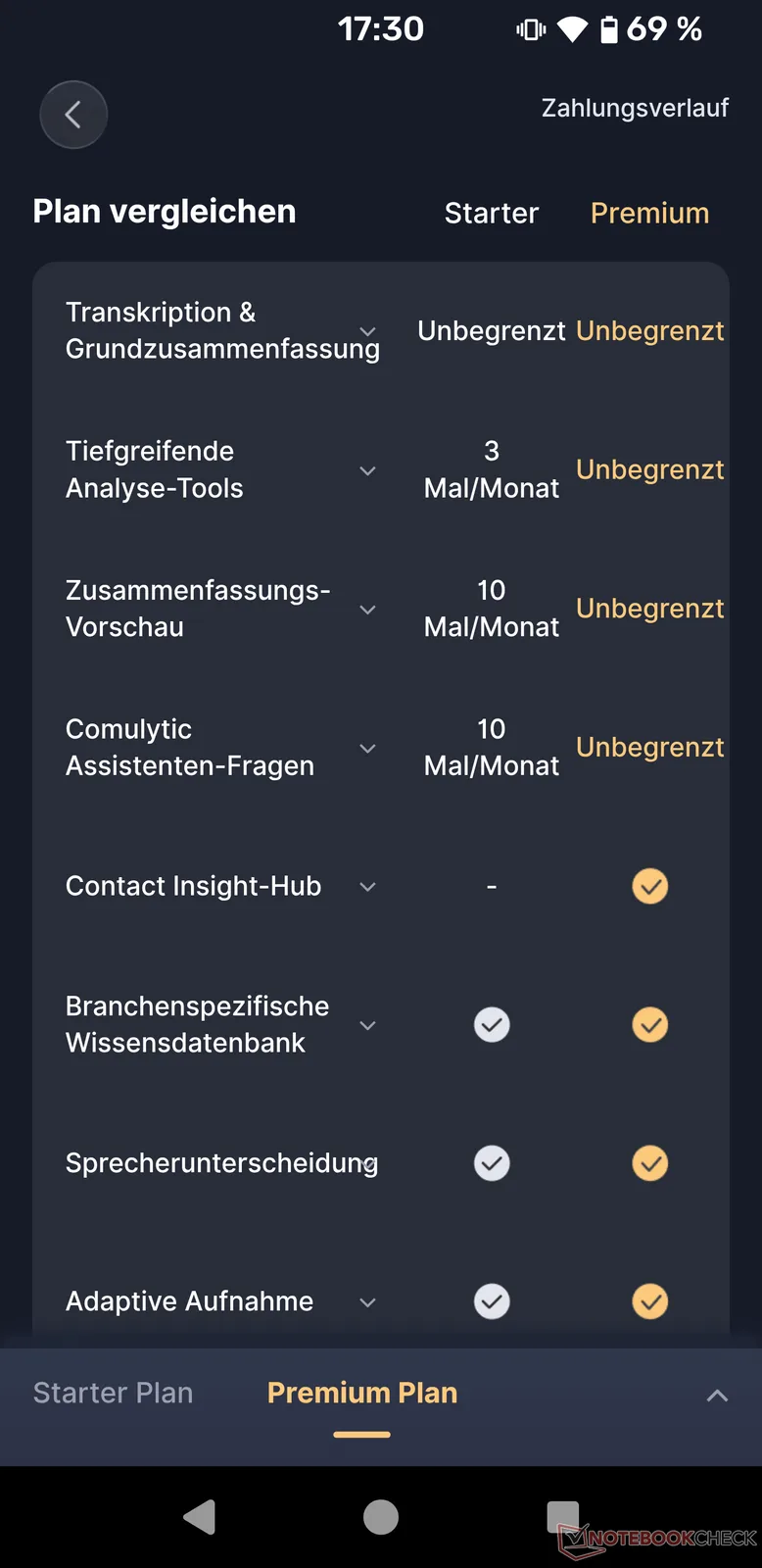This screenshot has width=762, height=1568.
Task: Tap the Starter column header
Action: (x=492, y=213)
